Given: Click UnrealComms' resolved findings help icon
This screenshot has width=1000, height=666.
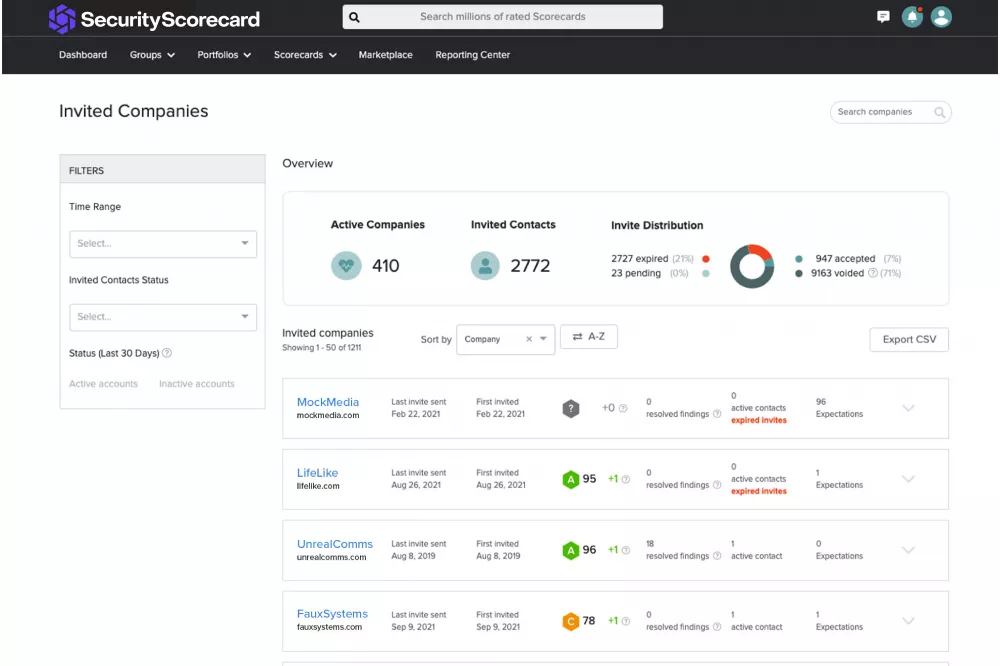Looking at the screenshot, I should (x=717, y=556).
